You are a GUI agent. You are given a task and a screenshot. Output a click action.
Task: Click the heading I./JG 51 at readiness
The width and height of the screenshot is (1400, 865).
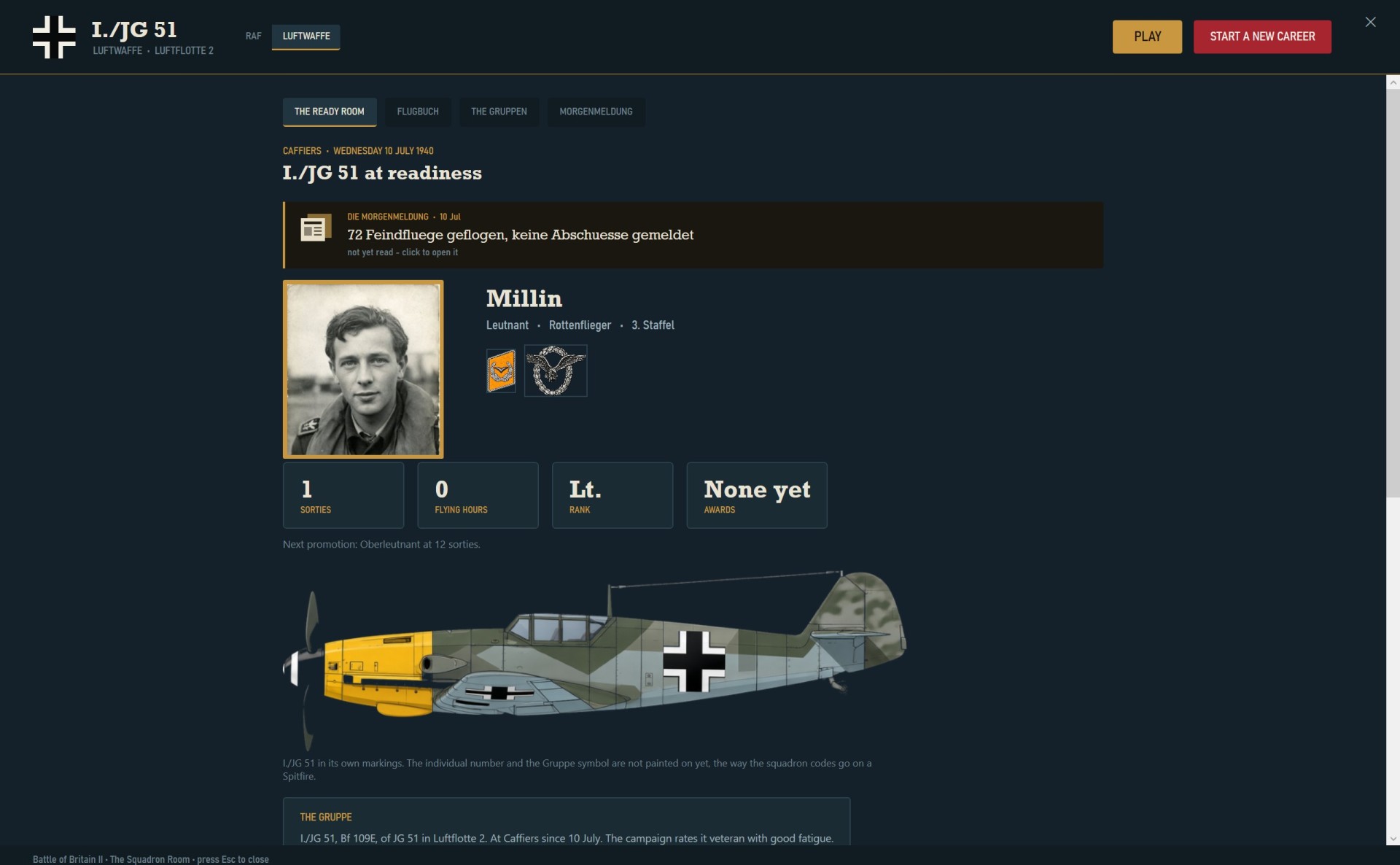pyautogui.click(x=382, y=173)
